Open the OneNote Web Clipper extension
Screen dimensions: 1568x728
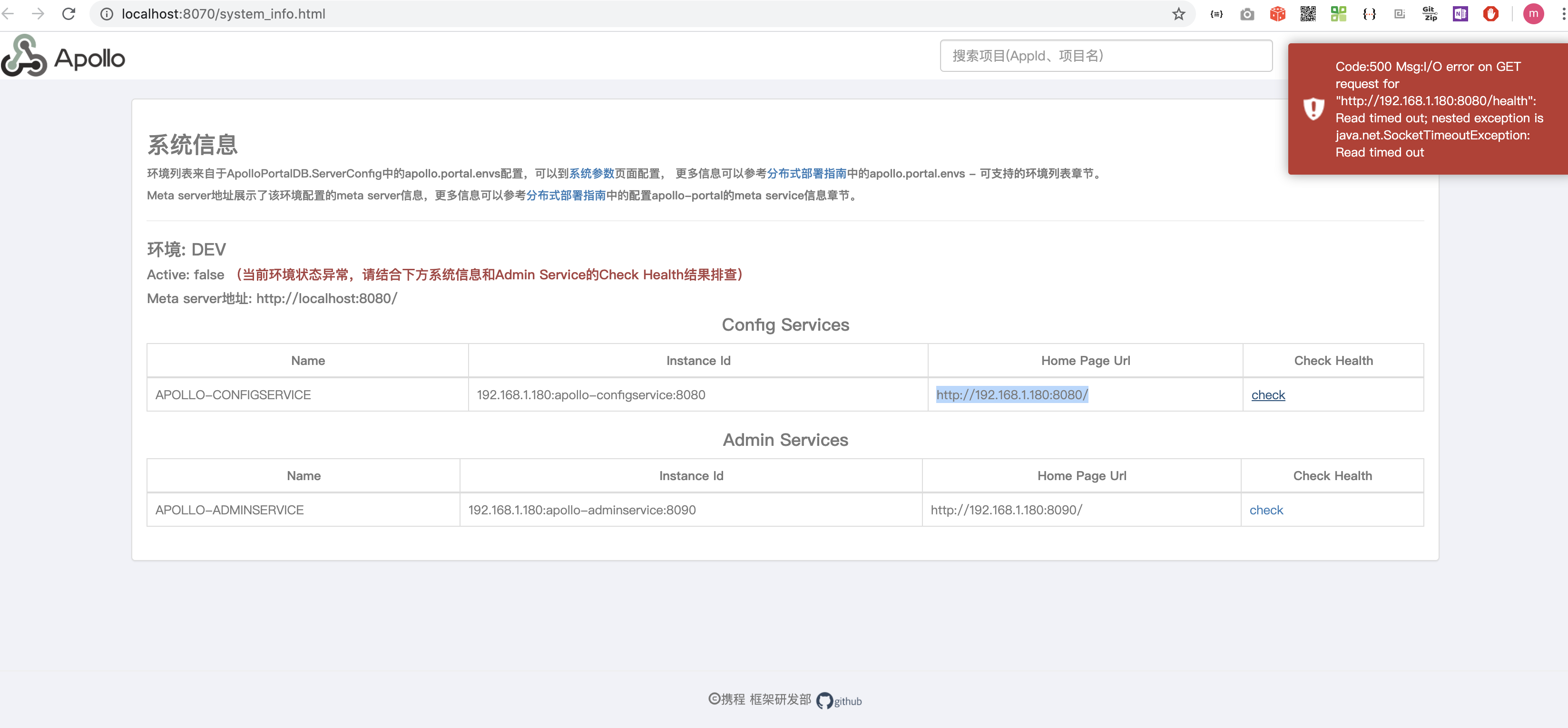pos(1460,13)
